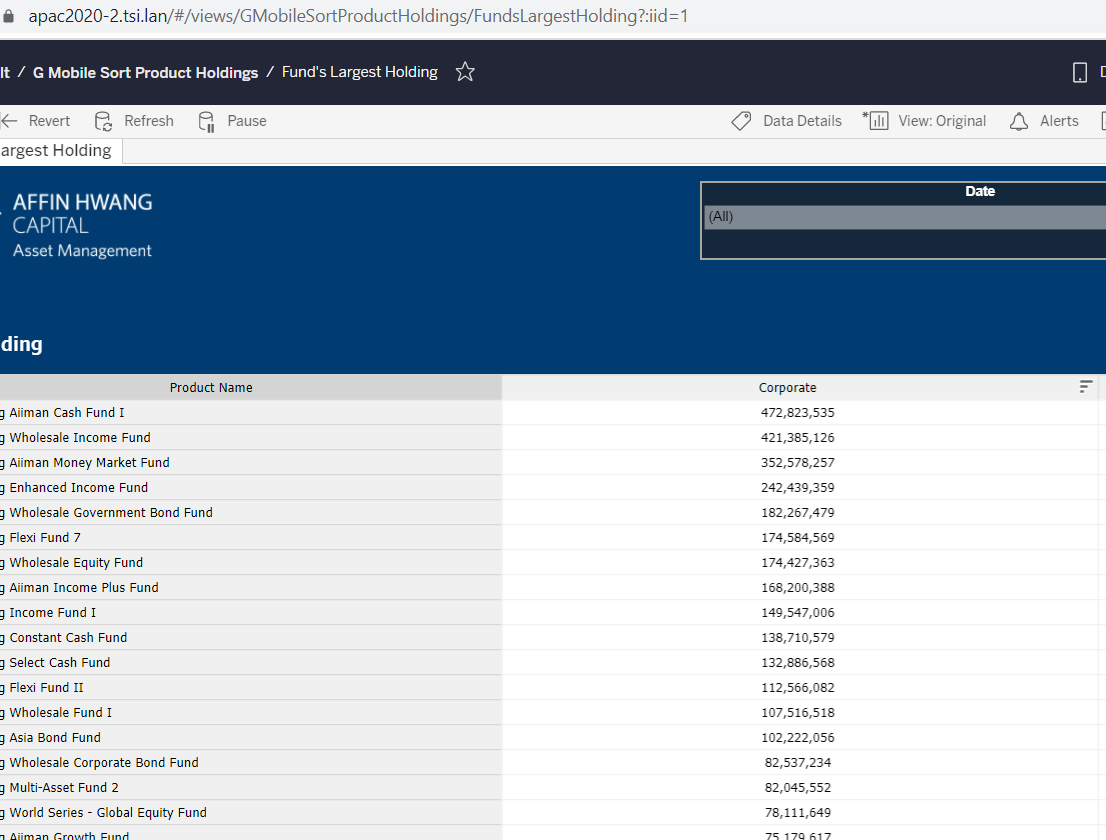Select the Aiiman Cash Fund I row
Image resolution: width=1106 pixels, height=840 pixels.
(x=67, y=413)
